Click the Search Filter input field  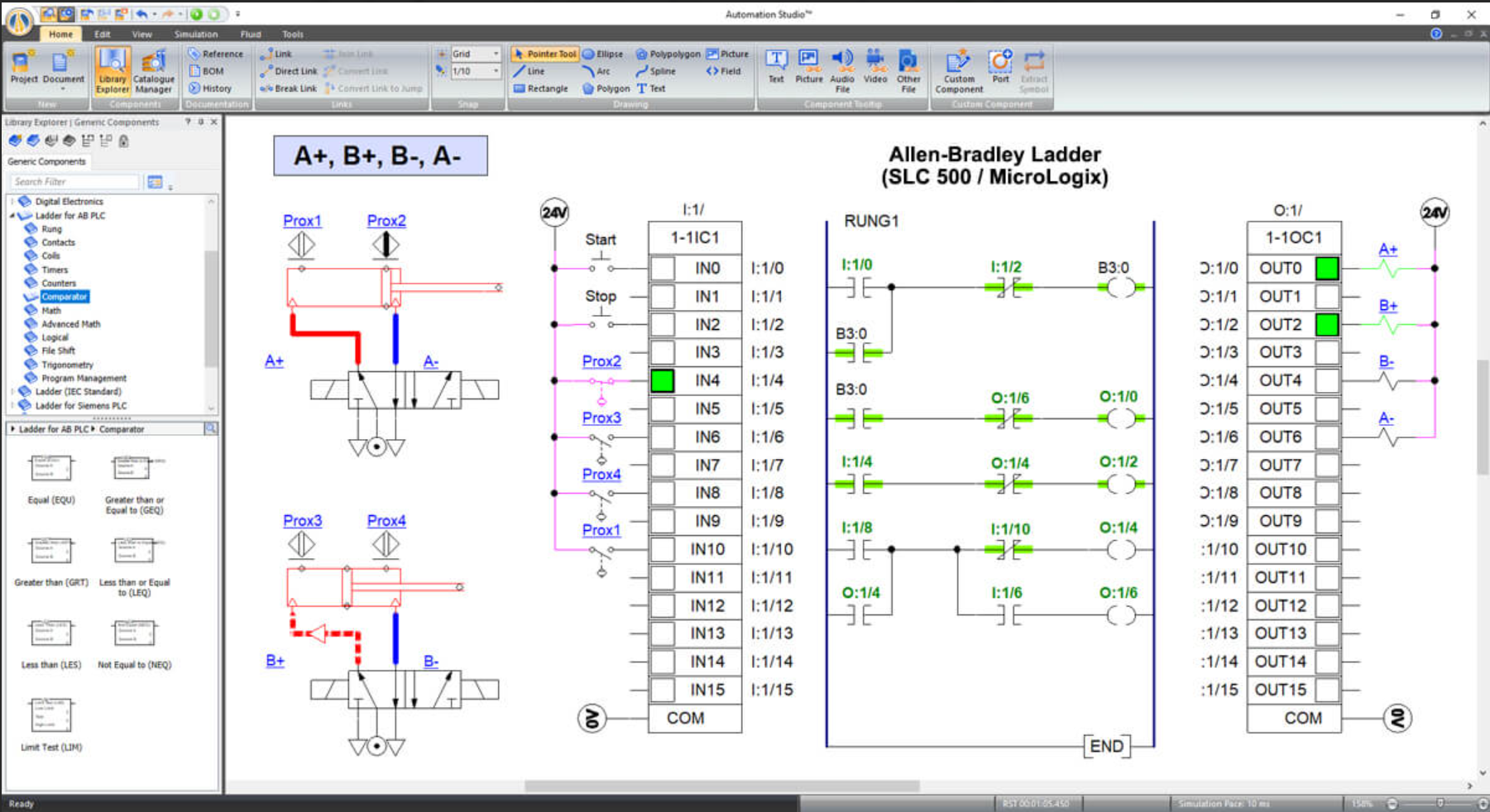point(74,182)
